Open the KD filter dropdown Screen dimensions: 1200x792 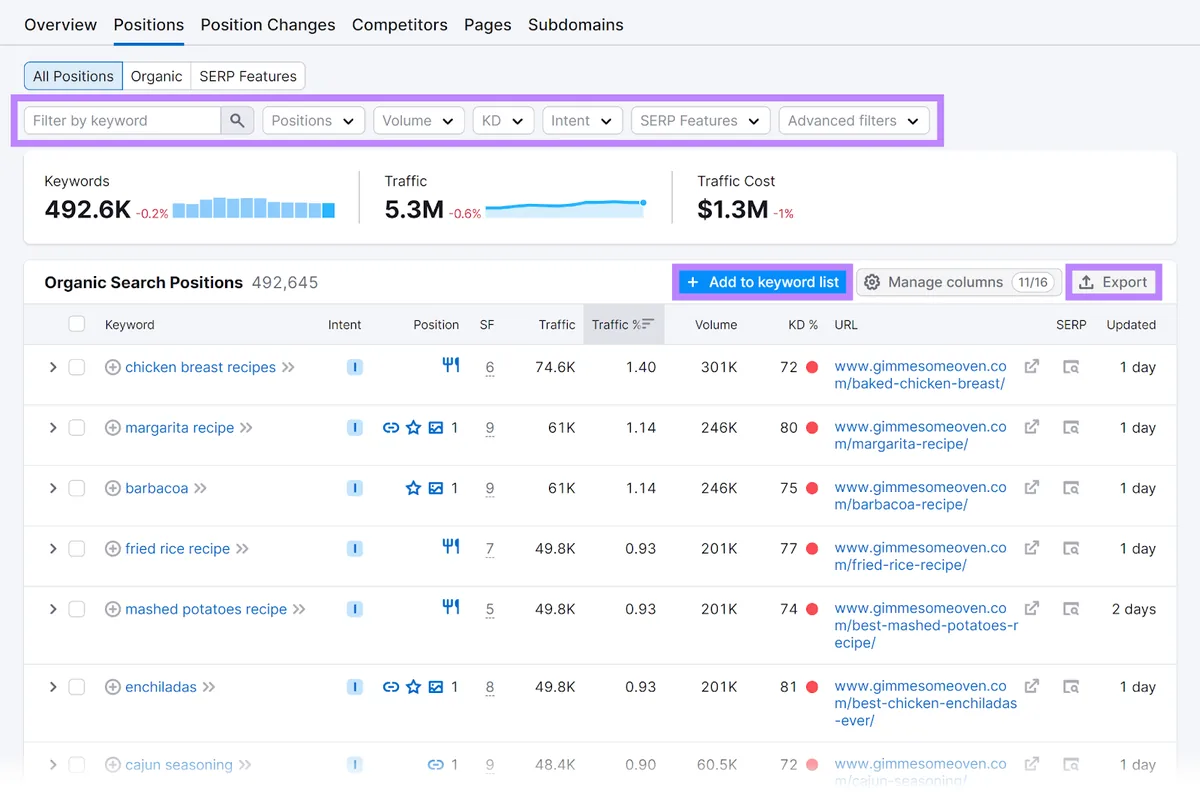[x=503, y=121]
